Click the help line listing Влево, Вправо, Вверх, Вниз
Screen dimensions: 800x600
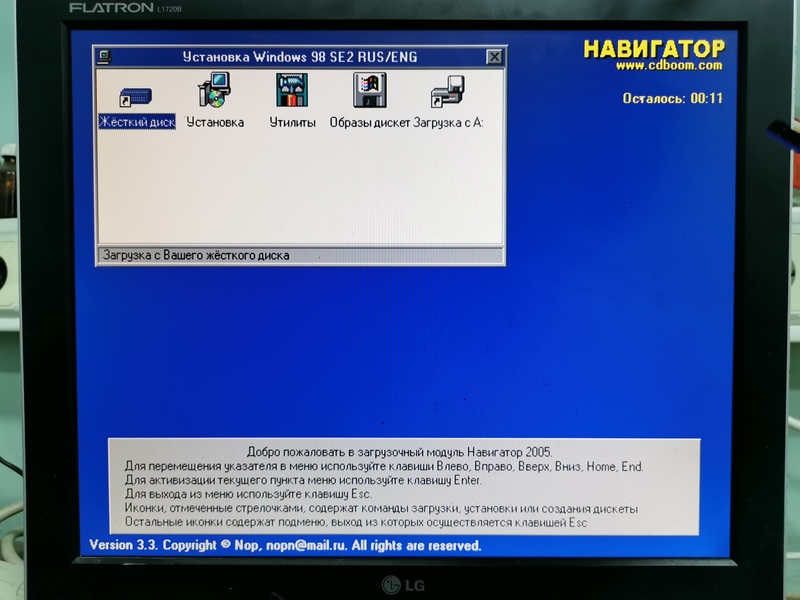pyautogui.click(x=384, y=466)
